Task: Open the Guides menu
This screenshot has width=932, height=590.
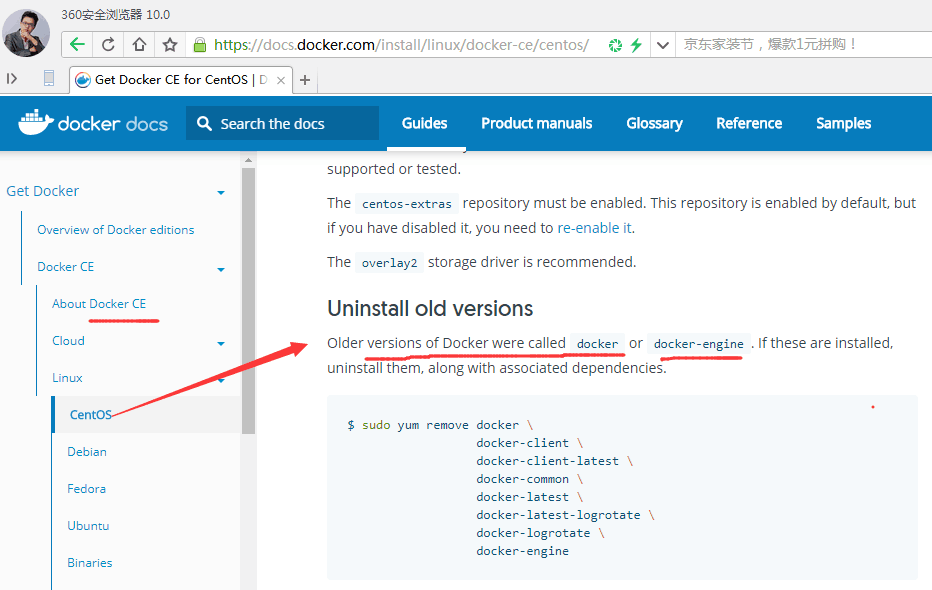Action: tap(424, 123)
